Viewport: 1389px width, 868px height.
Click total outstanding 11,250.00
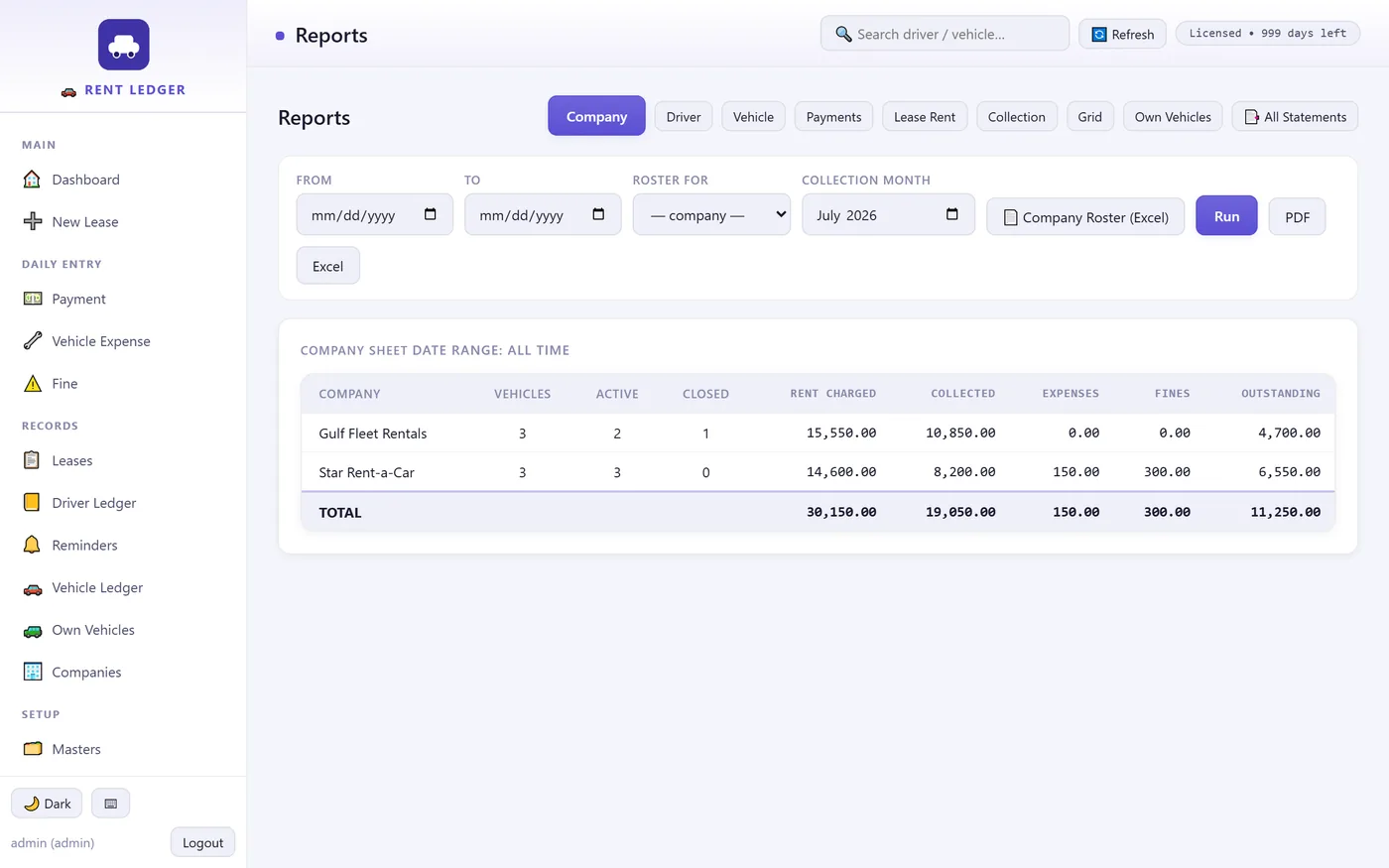click(x=1285, y=513)
